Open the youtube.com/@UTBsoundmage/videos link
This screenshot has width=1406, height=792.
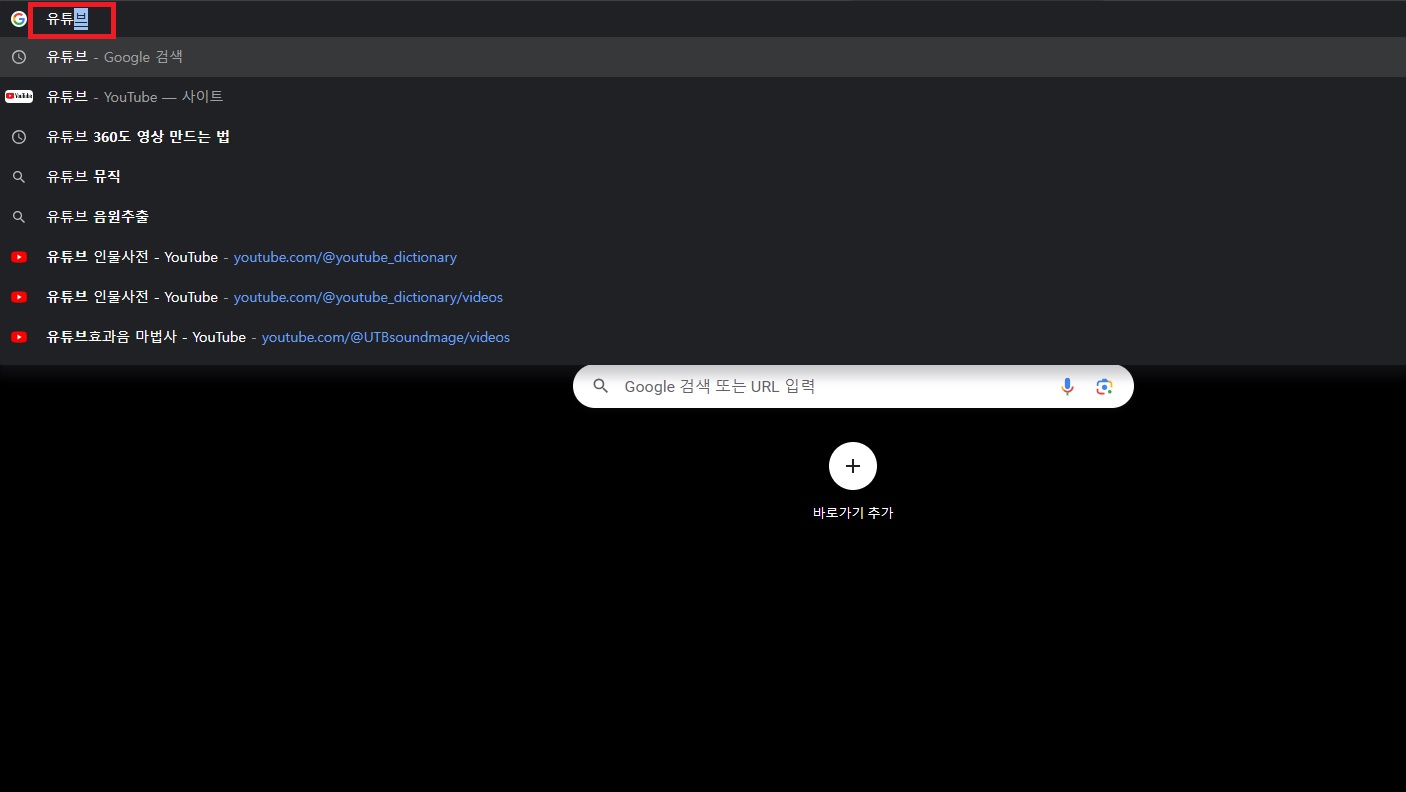(x=386, y=337)
